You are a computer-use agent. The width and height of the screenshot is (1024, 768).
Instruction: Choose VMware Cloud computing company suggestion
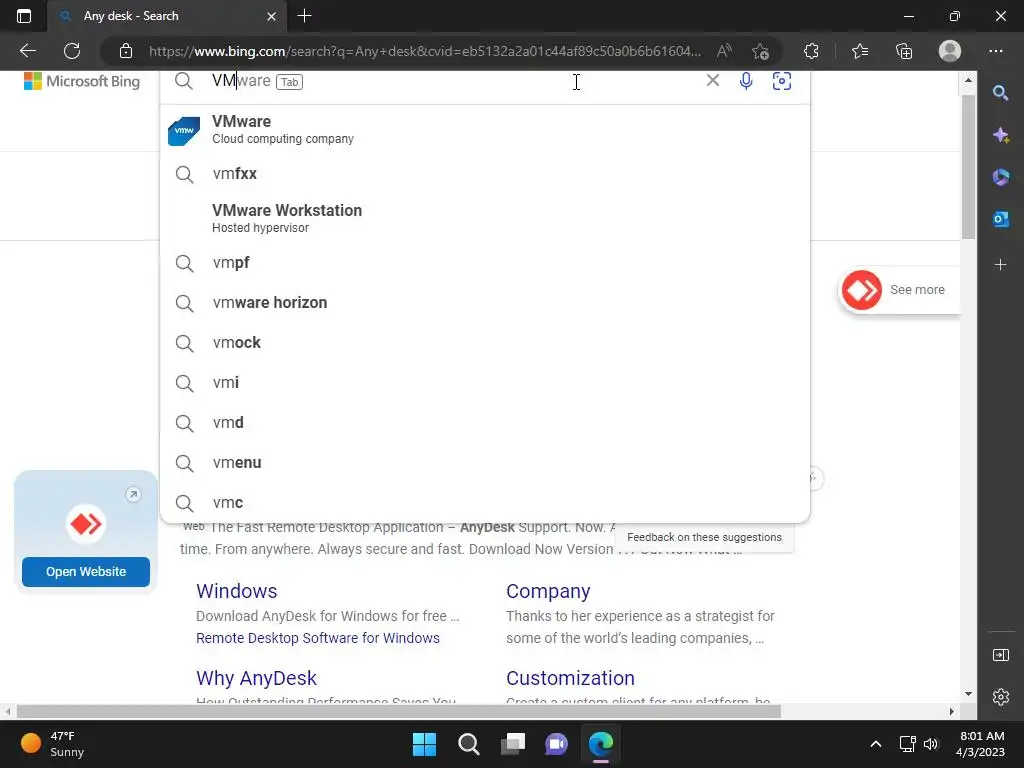coord(485,129)
